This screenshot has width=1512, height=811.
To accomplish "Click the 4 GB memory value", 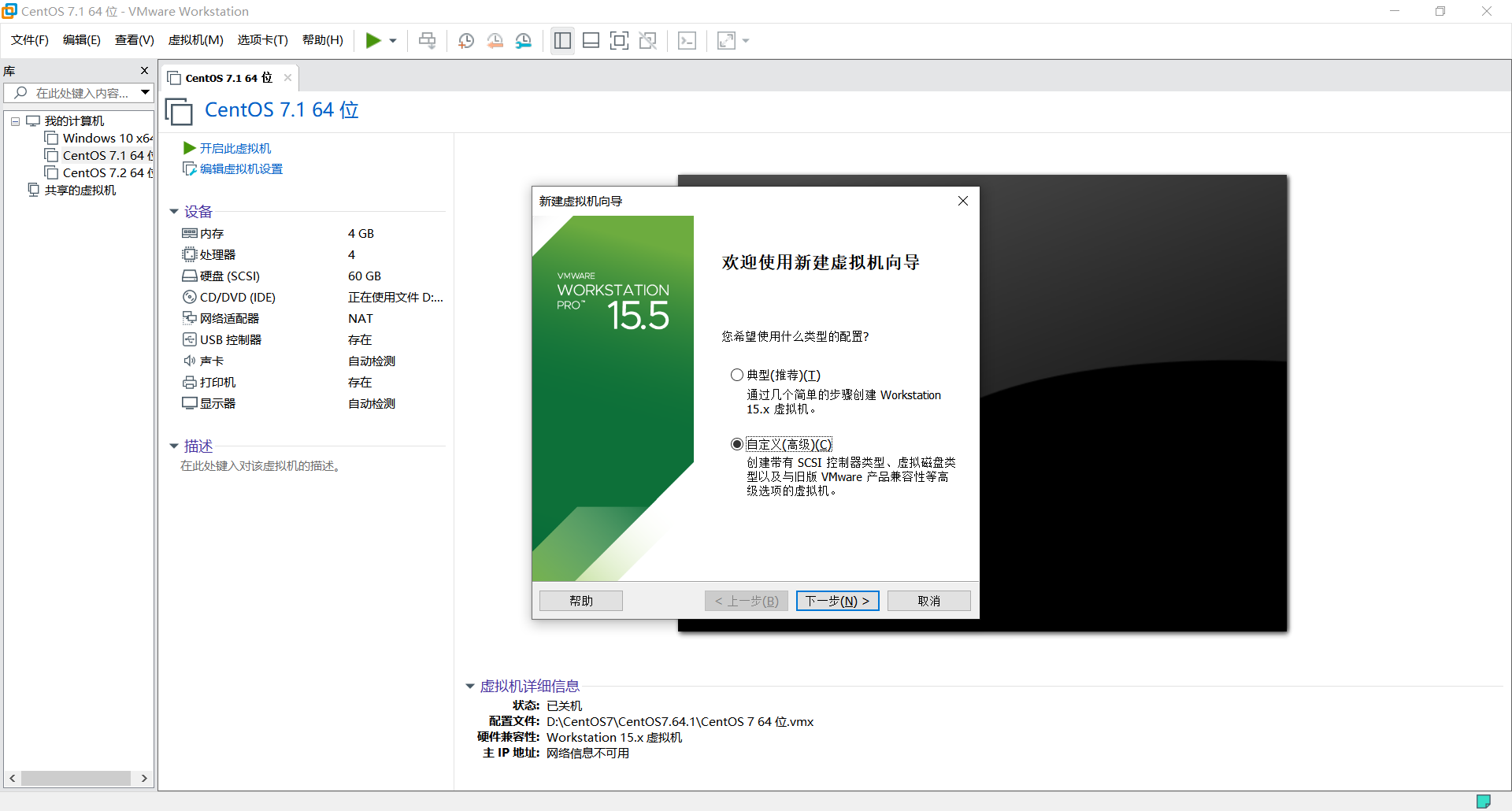I will (361, 234).
